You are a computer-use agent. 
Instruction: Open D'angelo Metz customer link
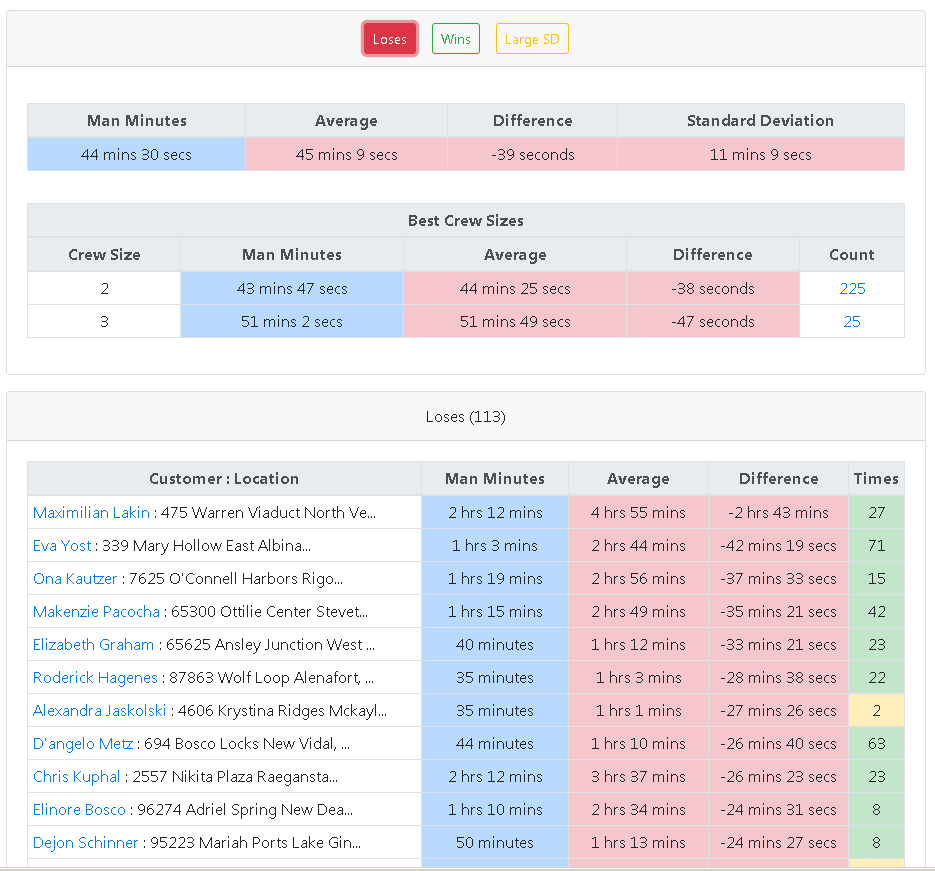click(x=83, y=743)
